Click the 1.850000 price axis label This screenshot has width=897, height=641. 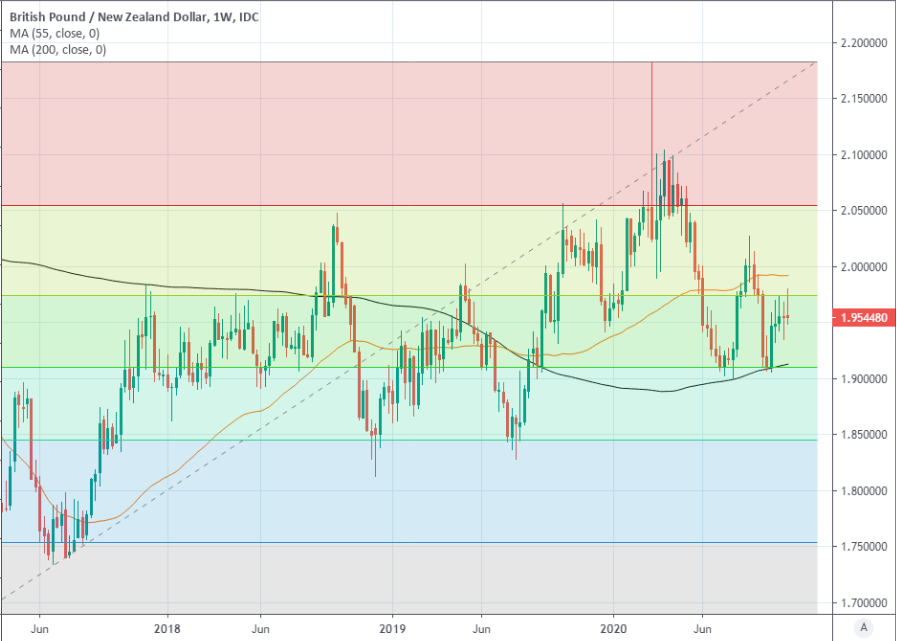(x=862, y=435)
